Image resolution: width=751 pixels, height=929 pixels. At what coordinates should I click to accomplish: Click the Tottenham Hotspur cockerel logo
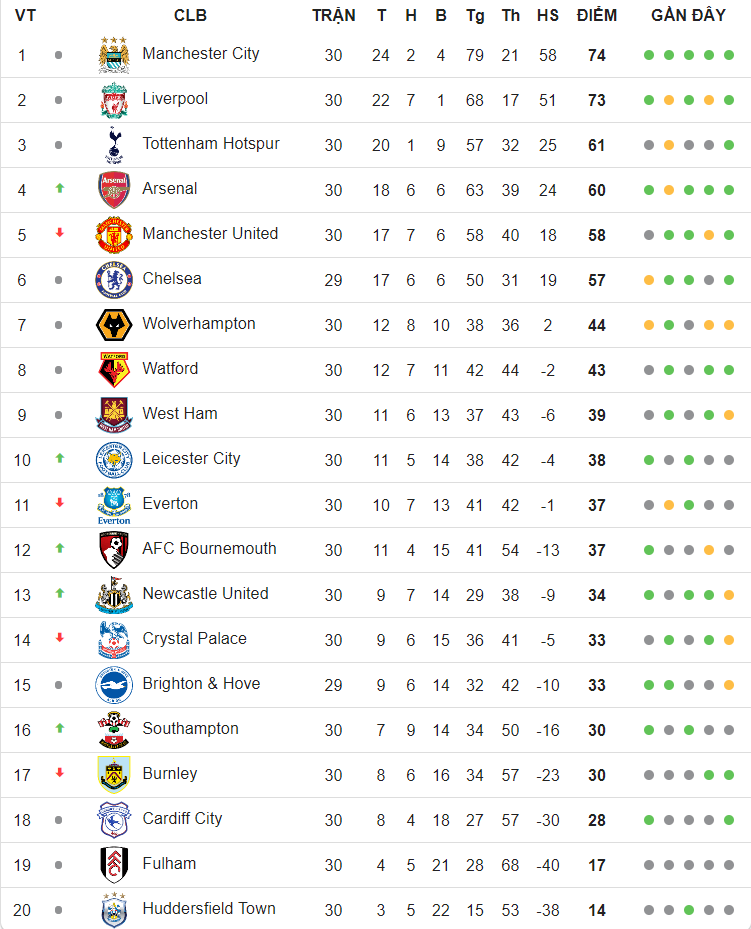coord(114,145)
